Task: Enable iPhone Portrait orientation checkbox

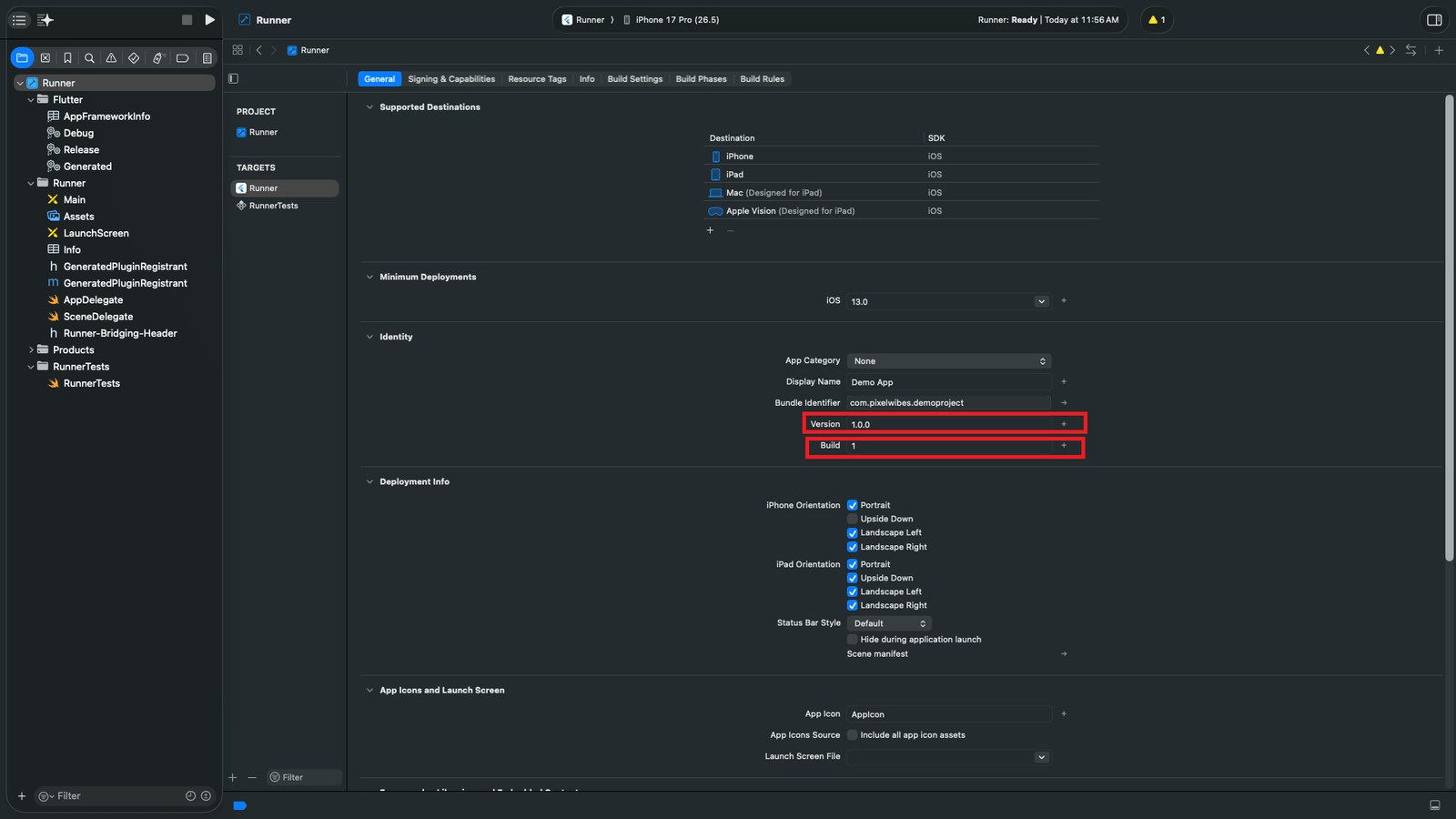Action: pos(853,505)
